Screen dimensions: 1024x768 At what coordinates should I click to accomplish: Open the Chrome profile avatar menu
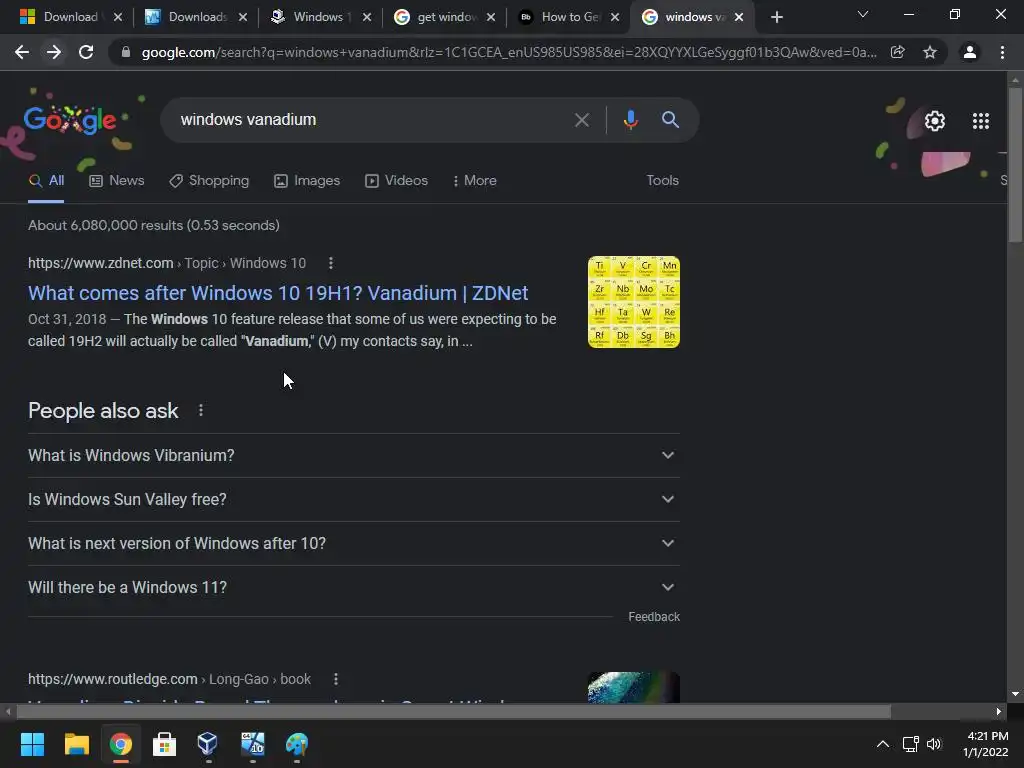(x=970, y=52)
